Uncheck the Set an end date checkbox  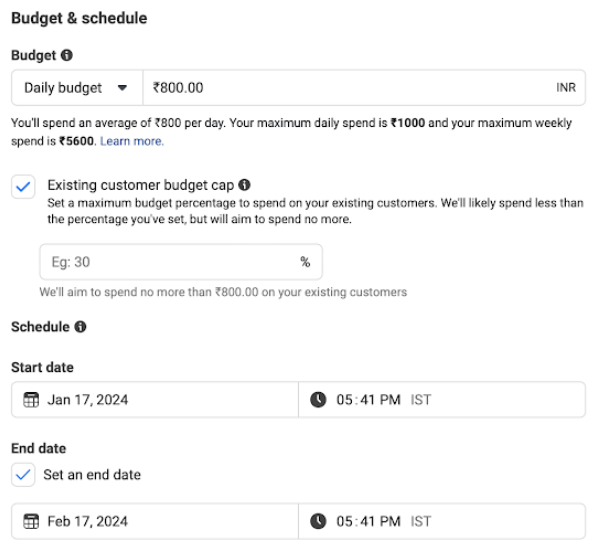pos(23,475)
